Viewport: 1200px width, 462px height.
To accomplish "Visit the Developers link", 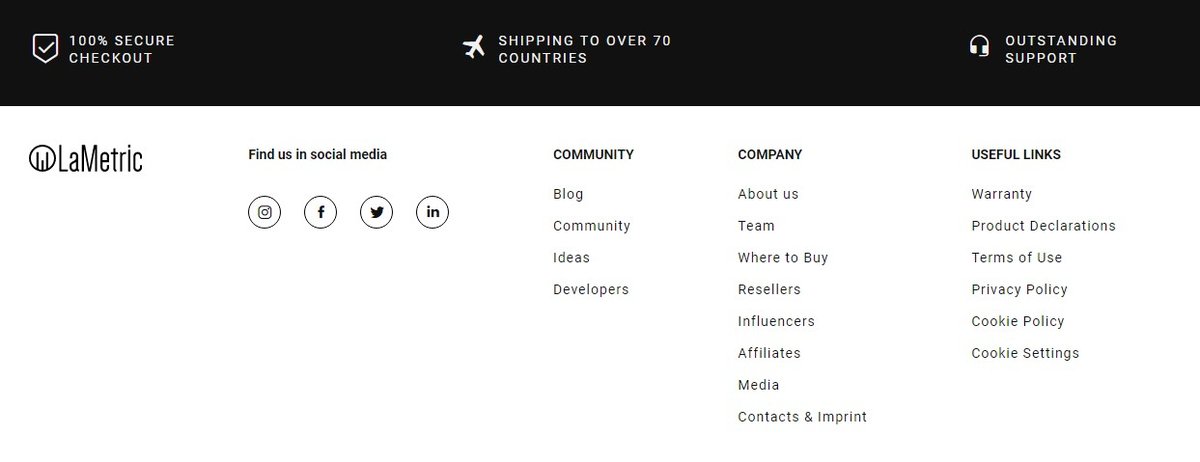I will click(x=591, y=290).
